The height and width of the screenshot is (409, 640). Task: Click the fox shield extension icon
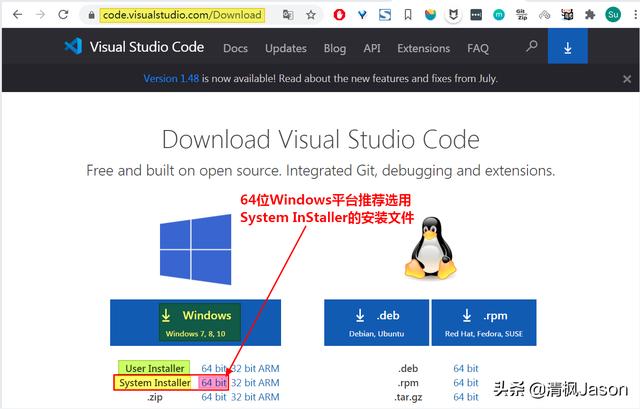pyautogui.click(x=453, y=15)
